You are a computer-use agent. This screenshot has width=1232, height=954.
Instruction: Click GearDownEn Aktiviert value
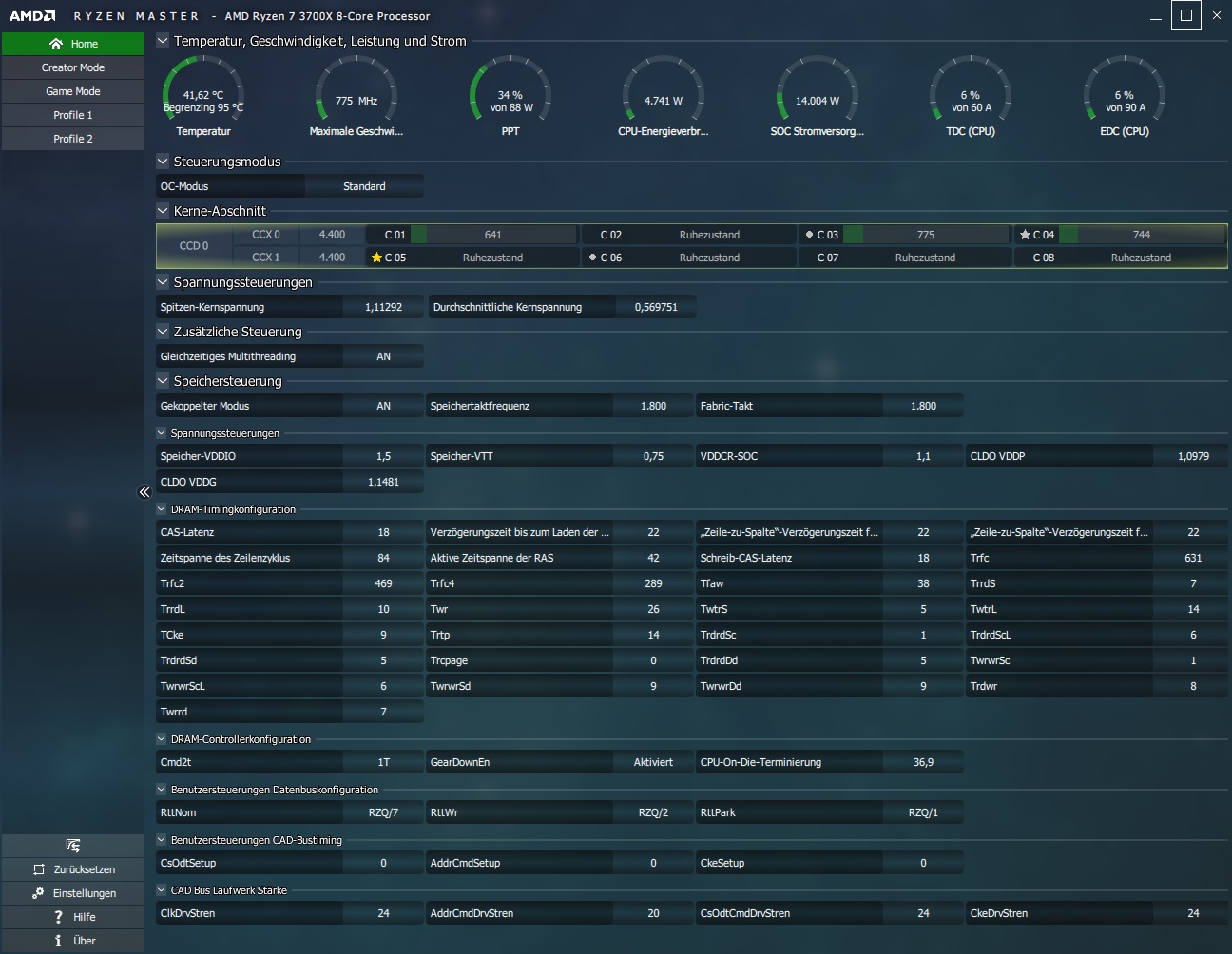click(x=653, y=762)
